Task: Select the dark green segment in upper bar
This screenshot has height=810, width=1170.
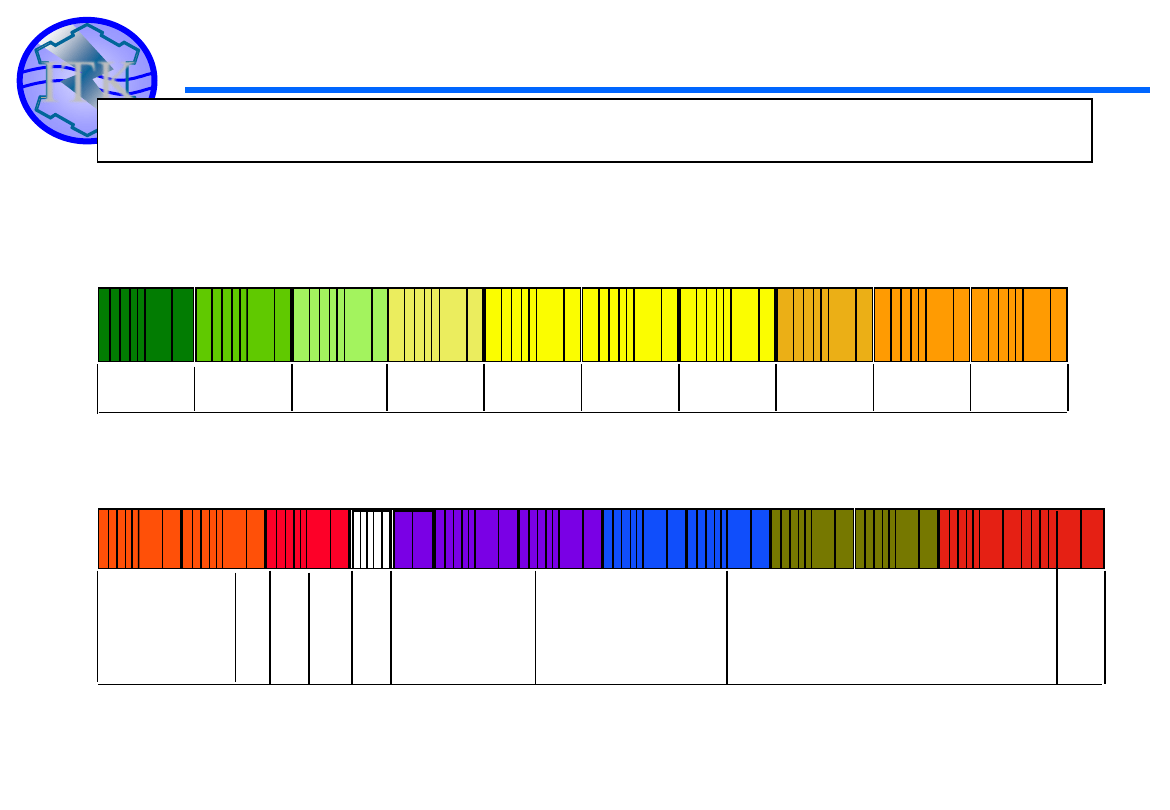Action: tap(146, 324)
